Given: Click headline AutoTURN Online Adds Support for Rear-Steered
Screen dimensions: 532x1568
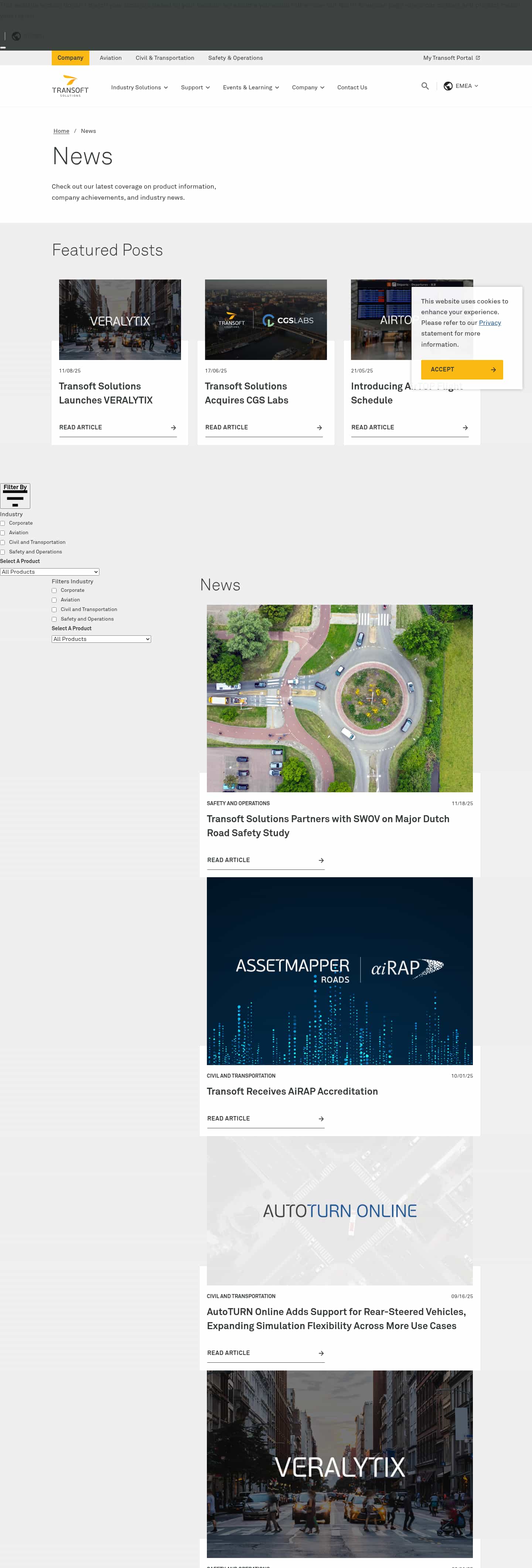Looking at the screenshot, I should coord(337,1319).
